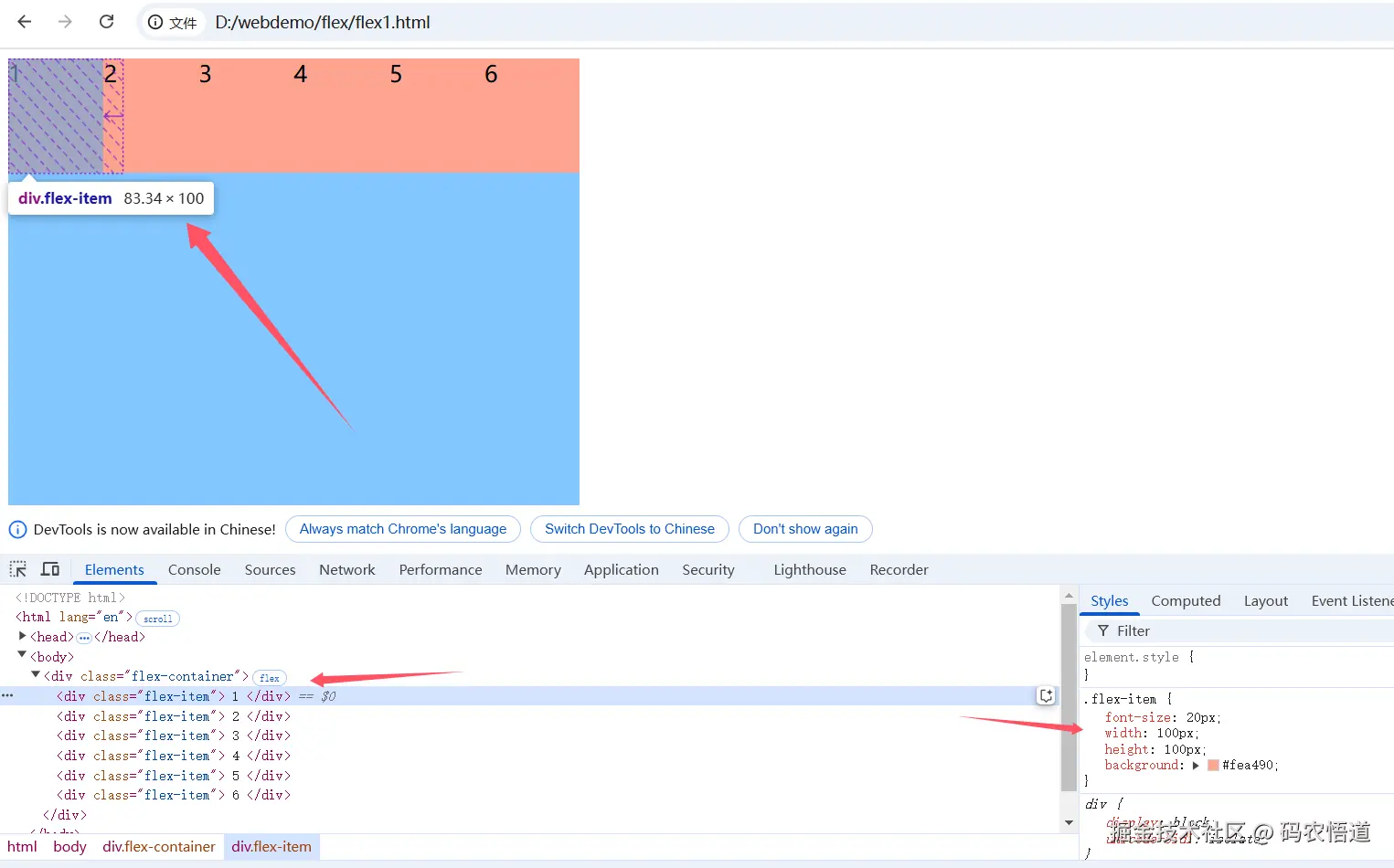Go forward with the browser forward arrow
The height and width of the screenshot is (868, 1394).
(65, 22)
